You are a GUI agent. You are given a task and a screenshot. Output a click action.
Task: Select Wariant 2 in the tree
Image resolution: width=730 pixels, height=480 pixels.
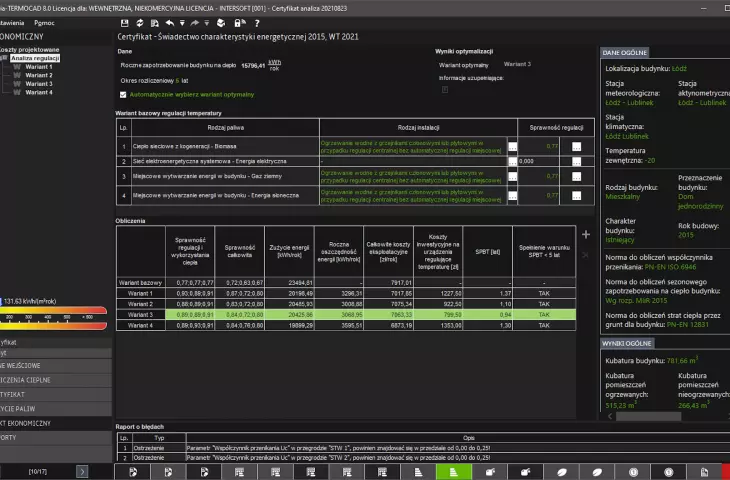[39, 75]
